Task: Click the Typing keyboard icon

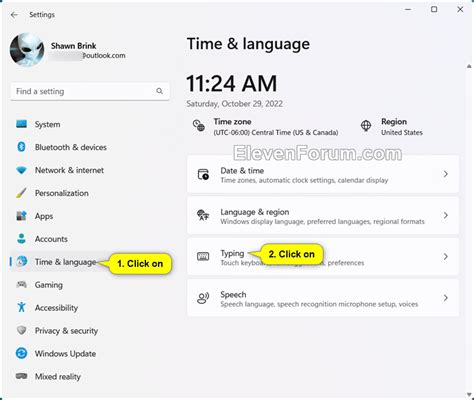Action: (x=203, y=256)
